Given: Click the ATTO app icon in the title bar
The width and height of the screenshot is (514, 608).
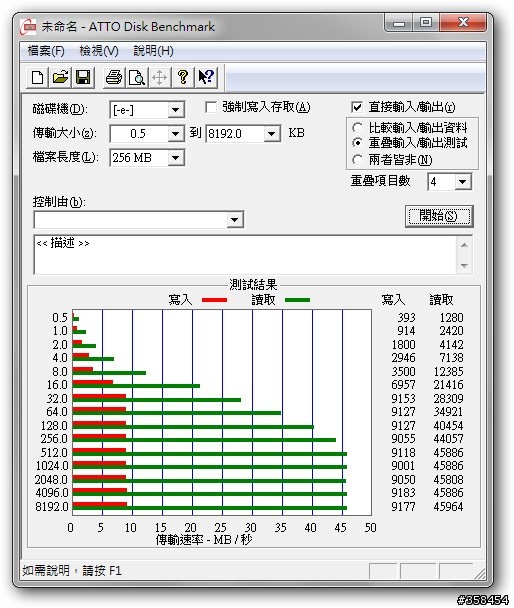Looking at the screenshot, I should tap(28, 26).
